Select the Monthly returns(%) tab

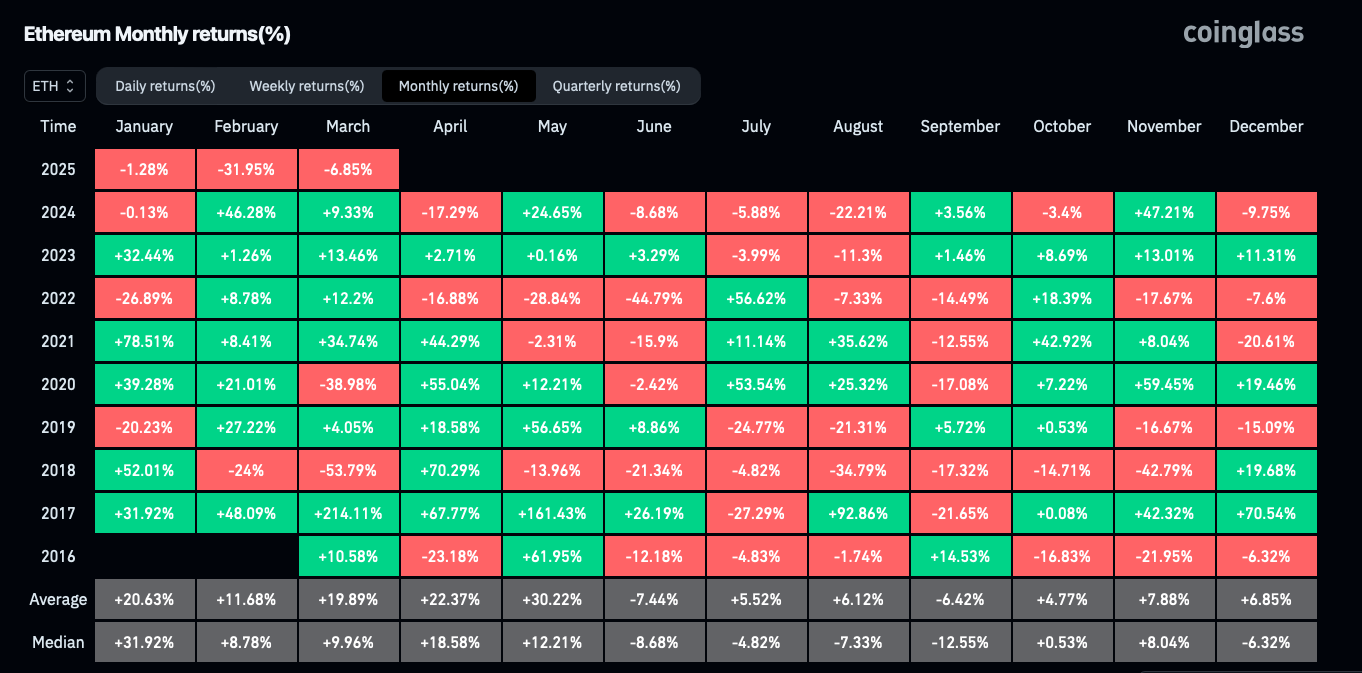pos(458,86)
